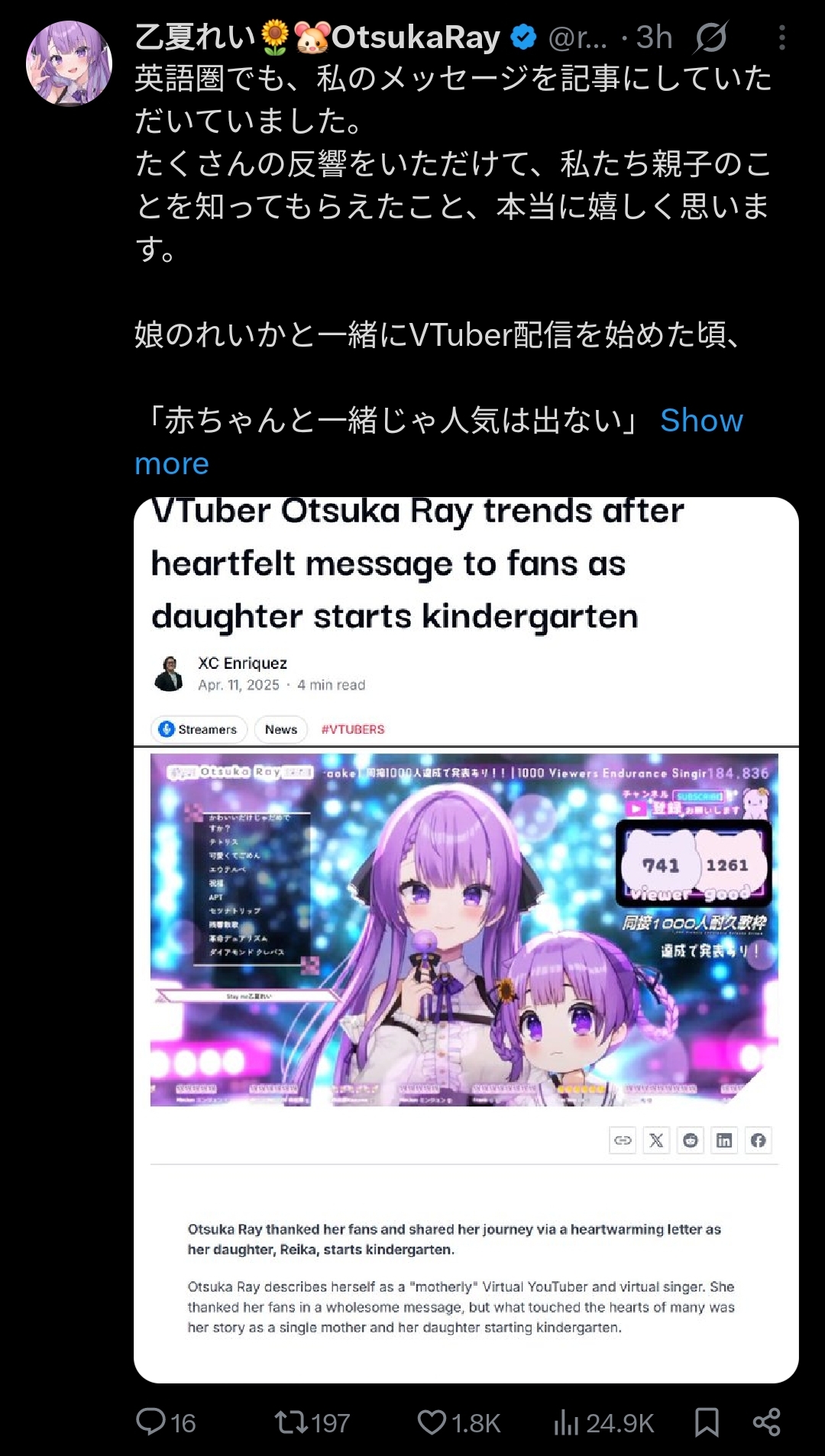Viewport: 825px width, 1456px height.
Task: Open the reply icon with 16 comments
Action: pyautogui.click(x=151, y=1422)
